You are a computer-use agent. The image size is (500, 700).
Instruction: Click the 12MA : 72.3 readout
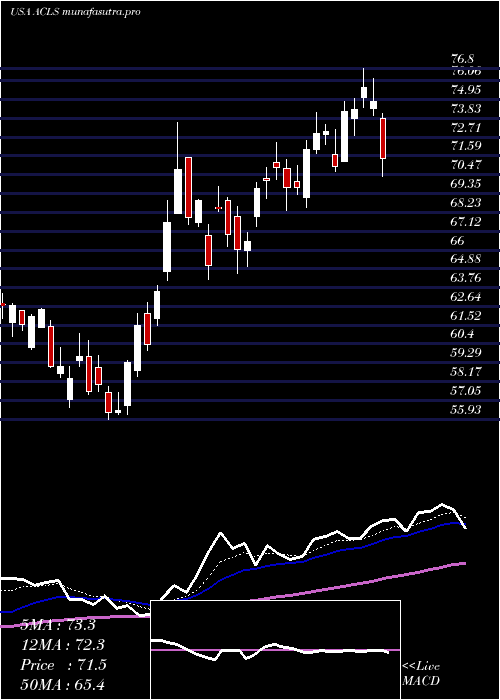[x=62, y=645]
